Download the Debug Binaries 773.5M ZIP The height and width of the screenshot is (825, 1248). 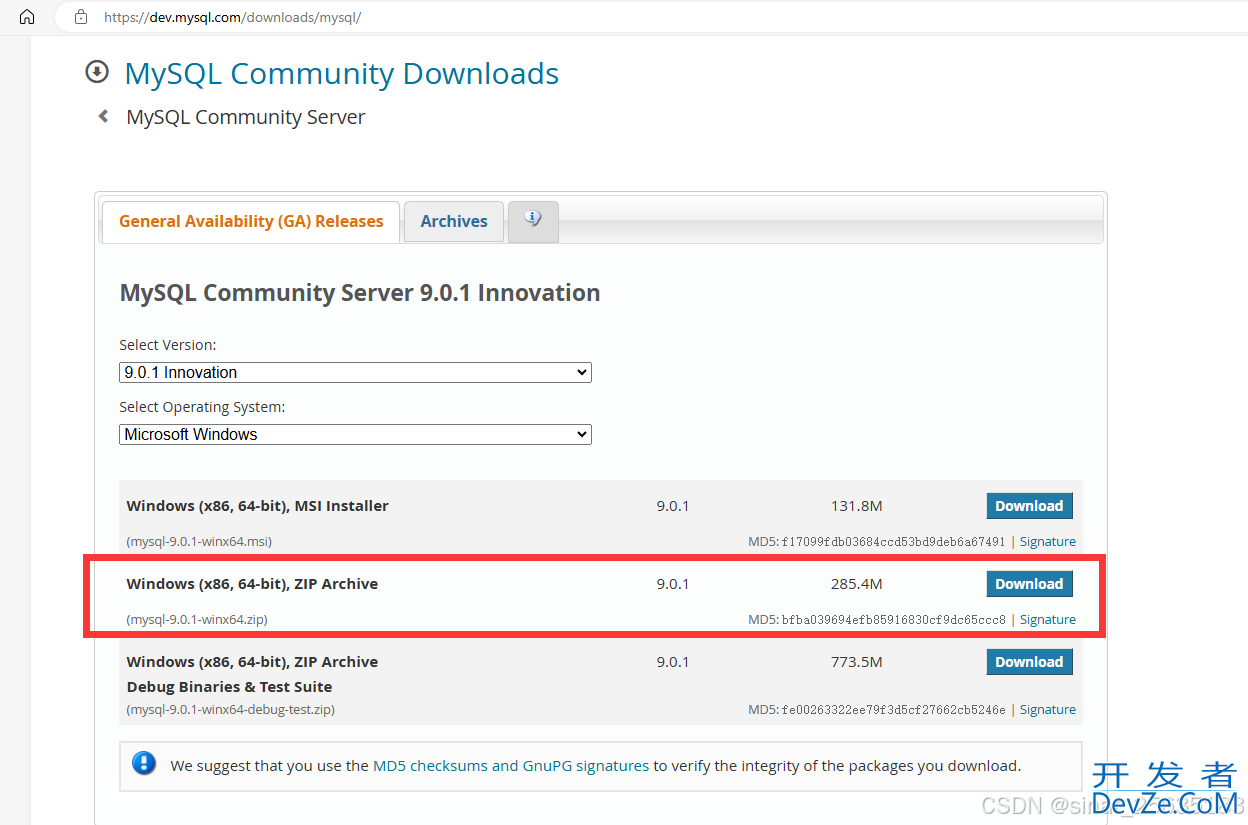(x=1029, y=661)
